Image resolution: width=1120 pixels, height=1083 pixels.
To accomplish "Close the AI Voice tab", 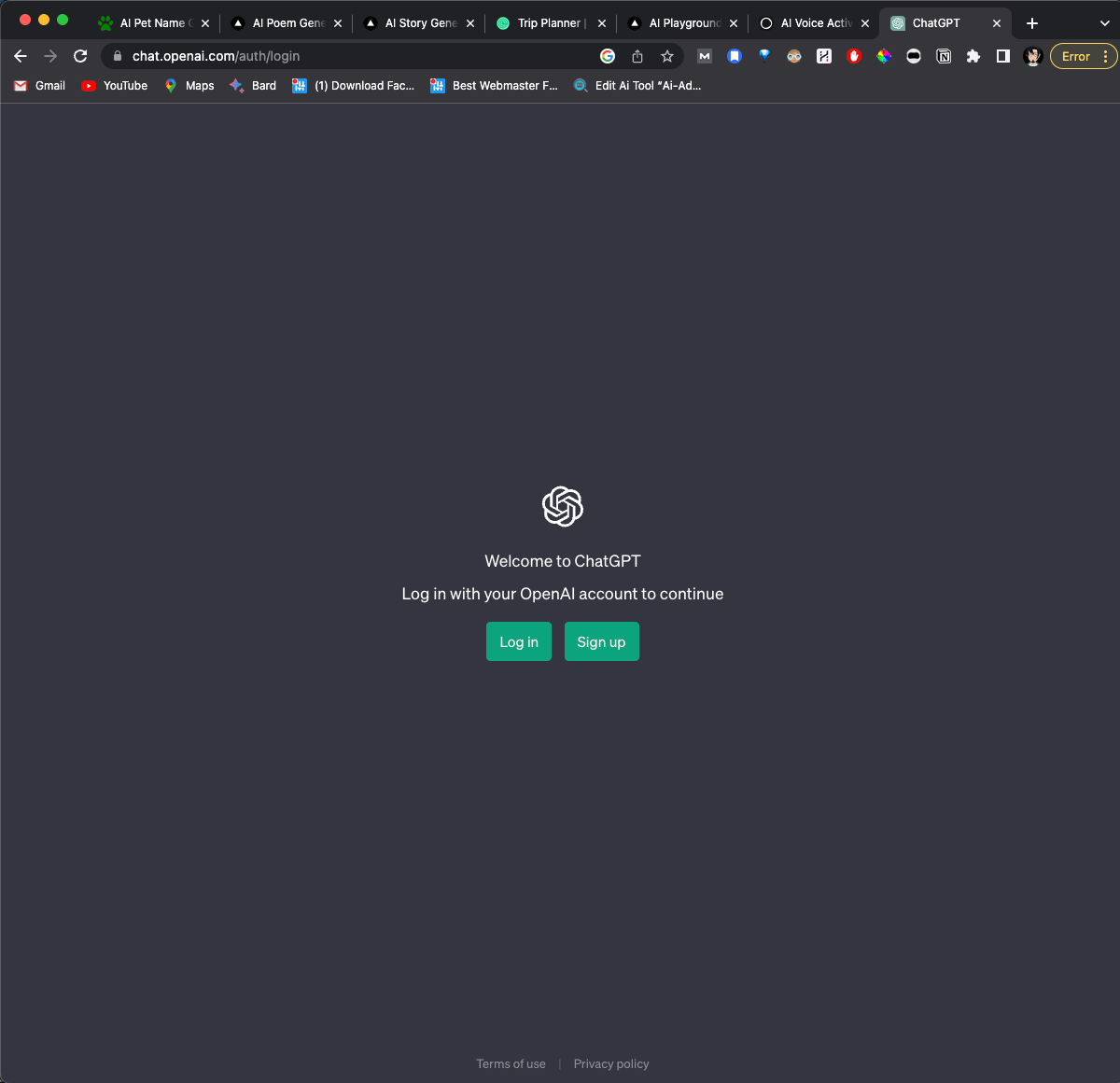I will click(x=865, y=23).
